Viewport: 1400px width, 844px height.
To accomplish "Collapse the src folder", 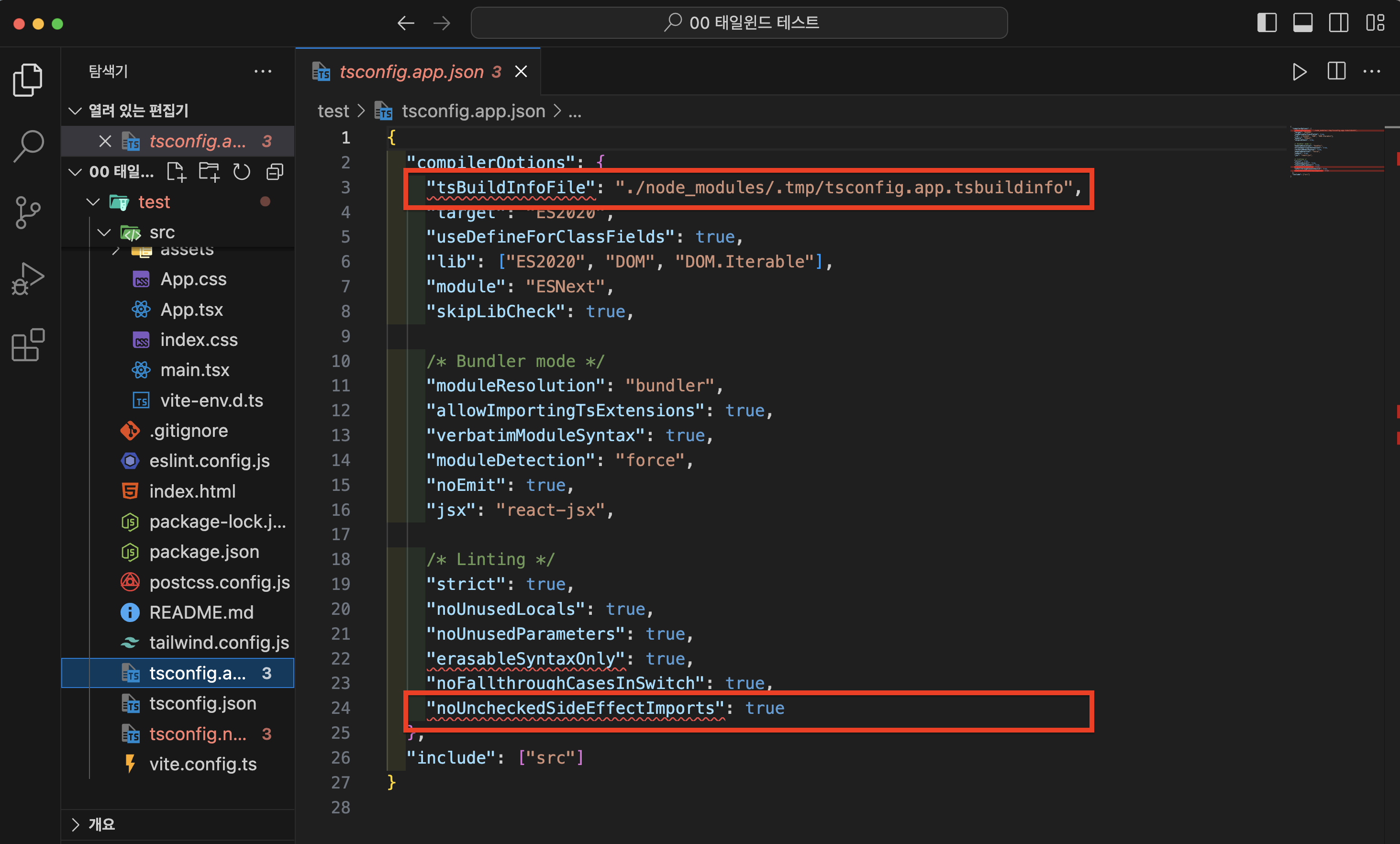I will 104,233.
